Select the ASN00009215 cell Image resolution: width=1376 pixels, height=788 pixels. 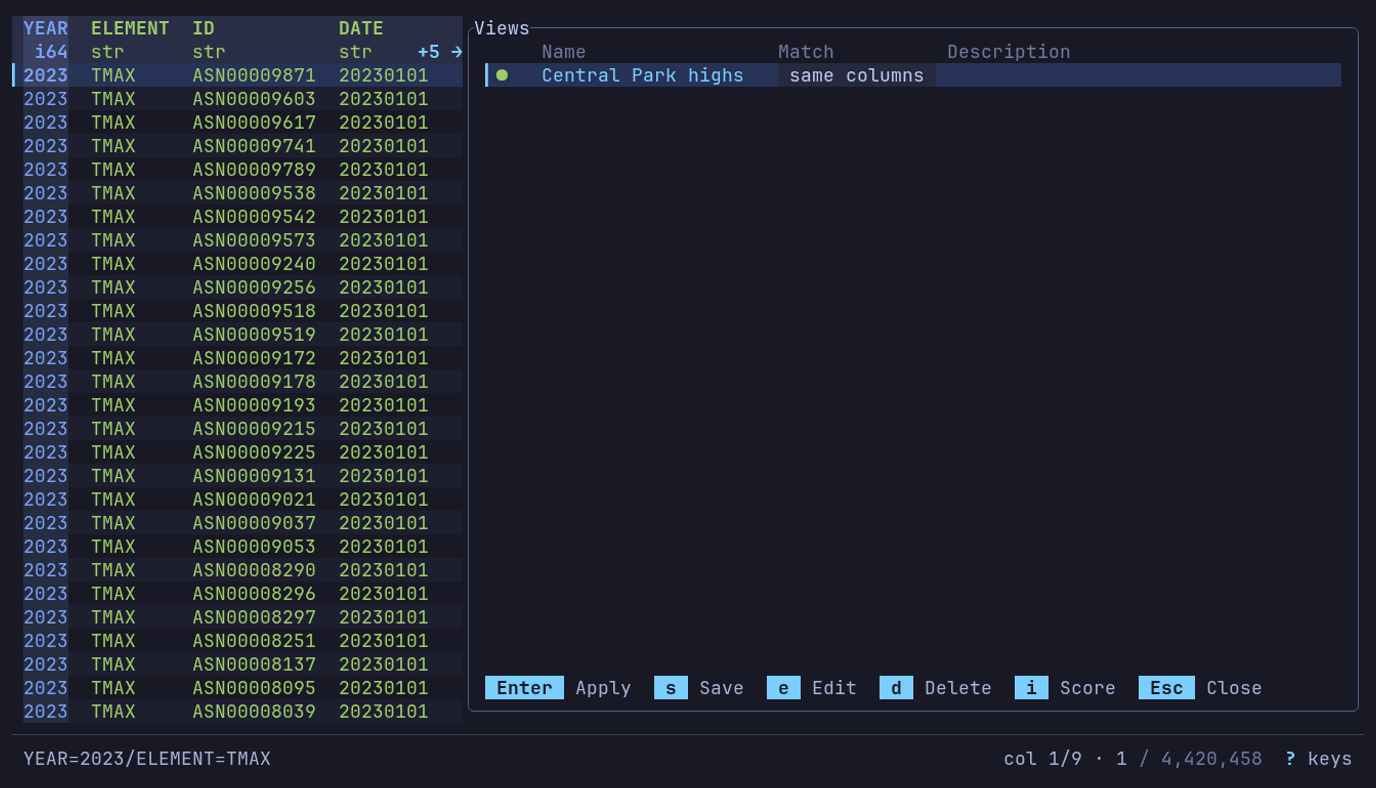(254, 429)
